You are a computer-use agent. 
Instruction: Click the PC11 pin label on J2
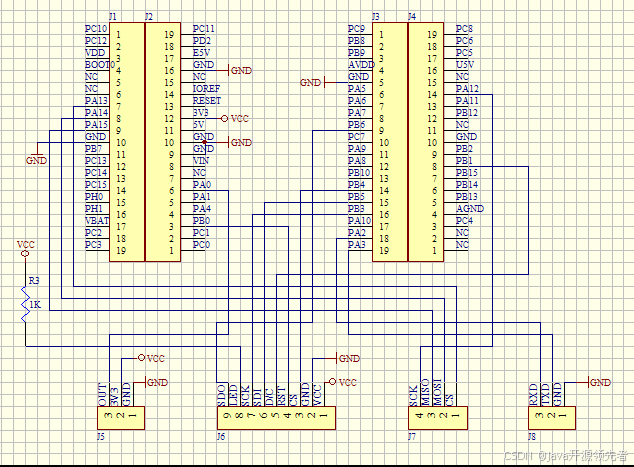(x=203, y=29)
